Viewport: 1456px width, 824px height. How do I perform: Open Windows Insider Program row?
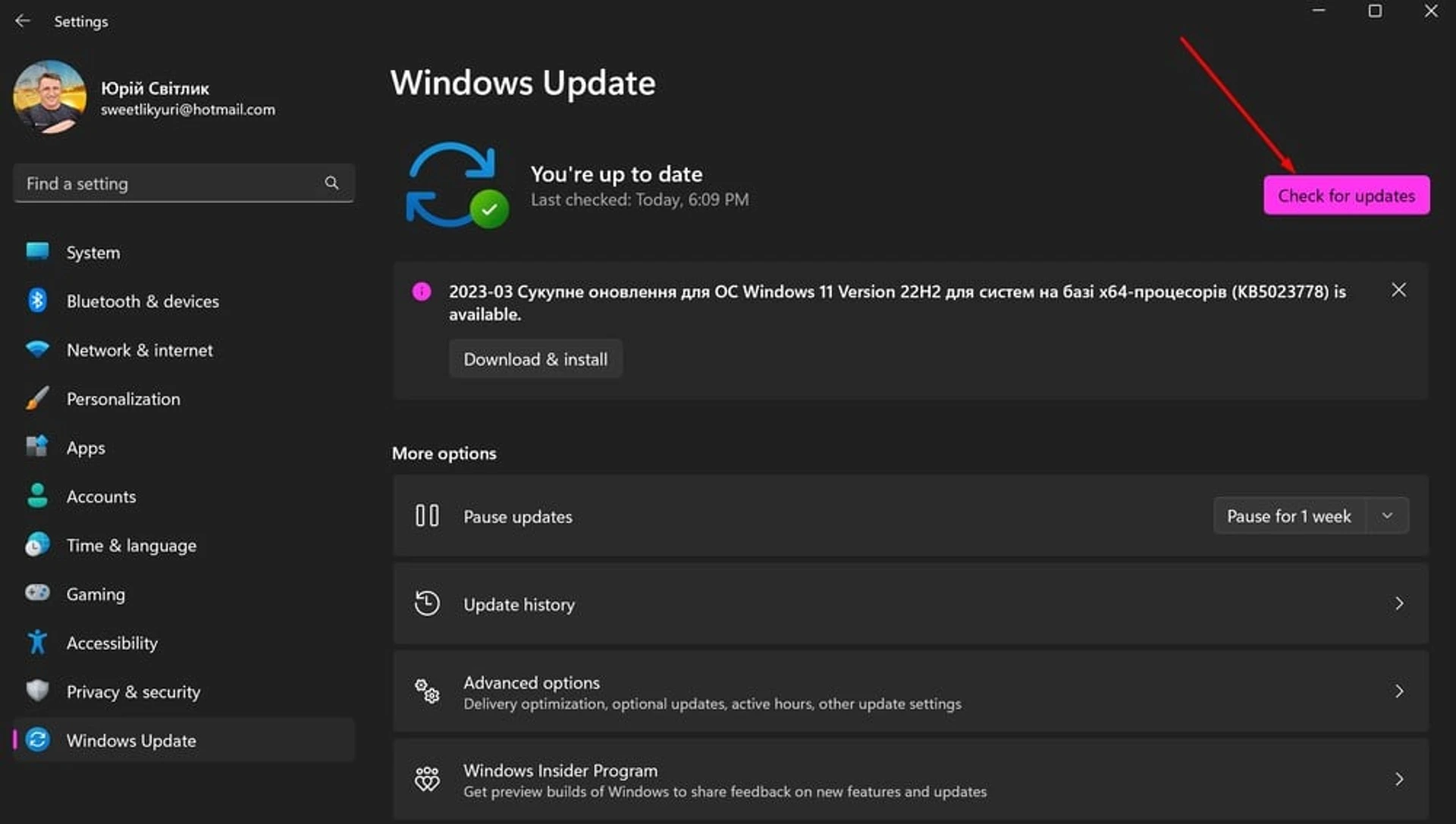coord(910,779)
